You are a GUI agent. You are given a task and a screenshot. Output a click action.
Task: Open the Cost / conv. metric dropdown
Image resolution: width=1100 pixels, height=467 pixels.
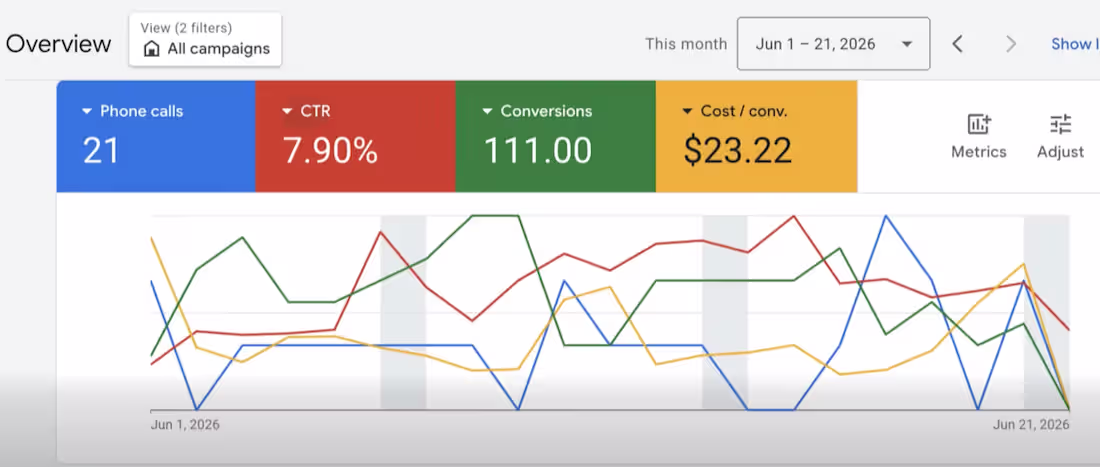coord(735,111)
